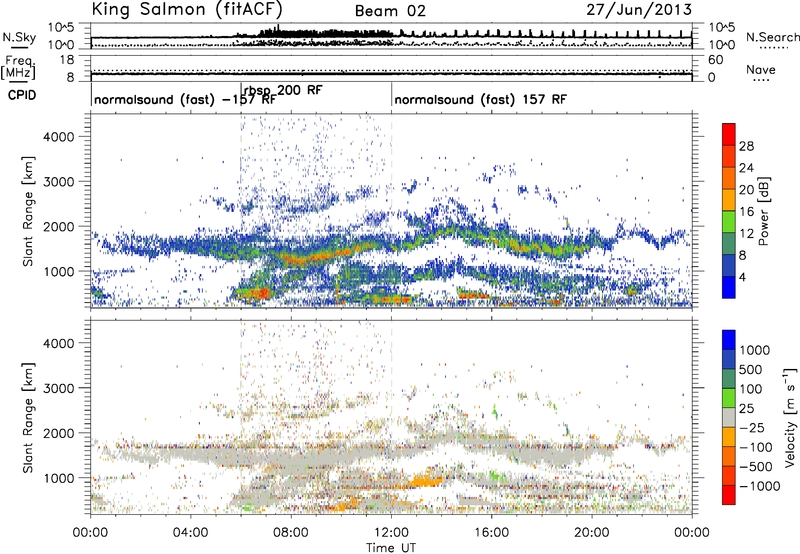This screenshot has width=800, height=554.
Task: Click the N.Search legend label
Action: pyautogui.click(x=772, y=37)
